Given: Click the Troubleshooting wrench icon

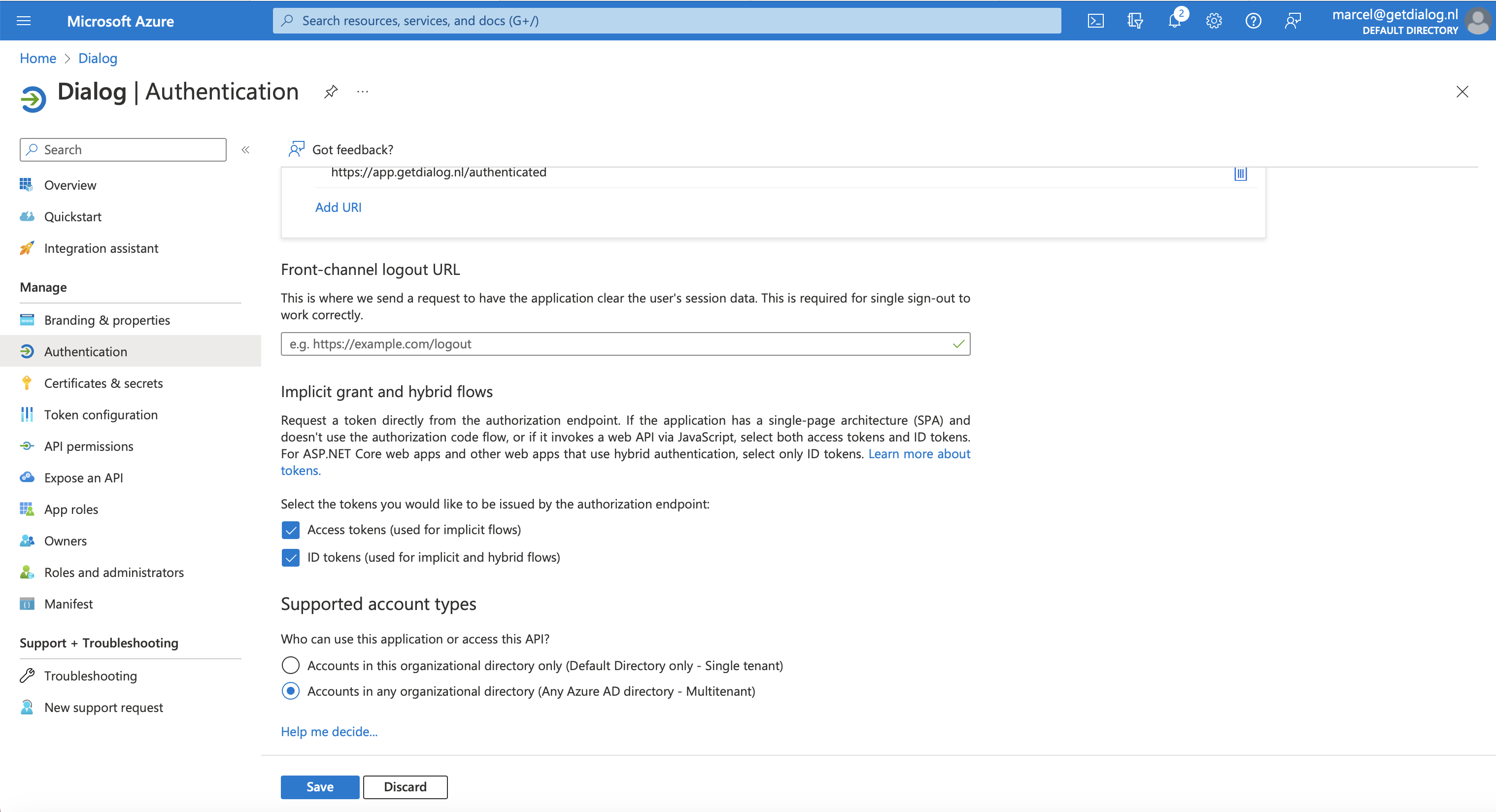Looking at the screenshot, I should pos(27,676).
